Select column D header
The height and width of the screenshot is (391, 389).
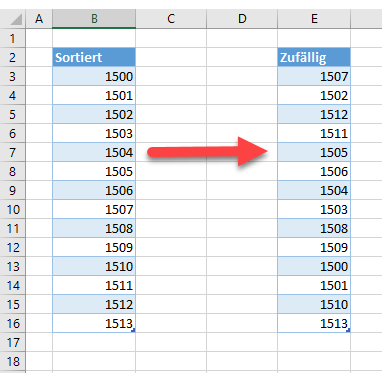tap(242, 19)
